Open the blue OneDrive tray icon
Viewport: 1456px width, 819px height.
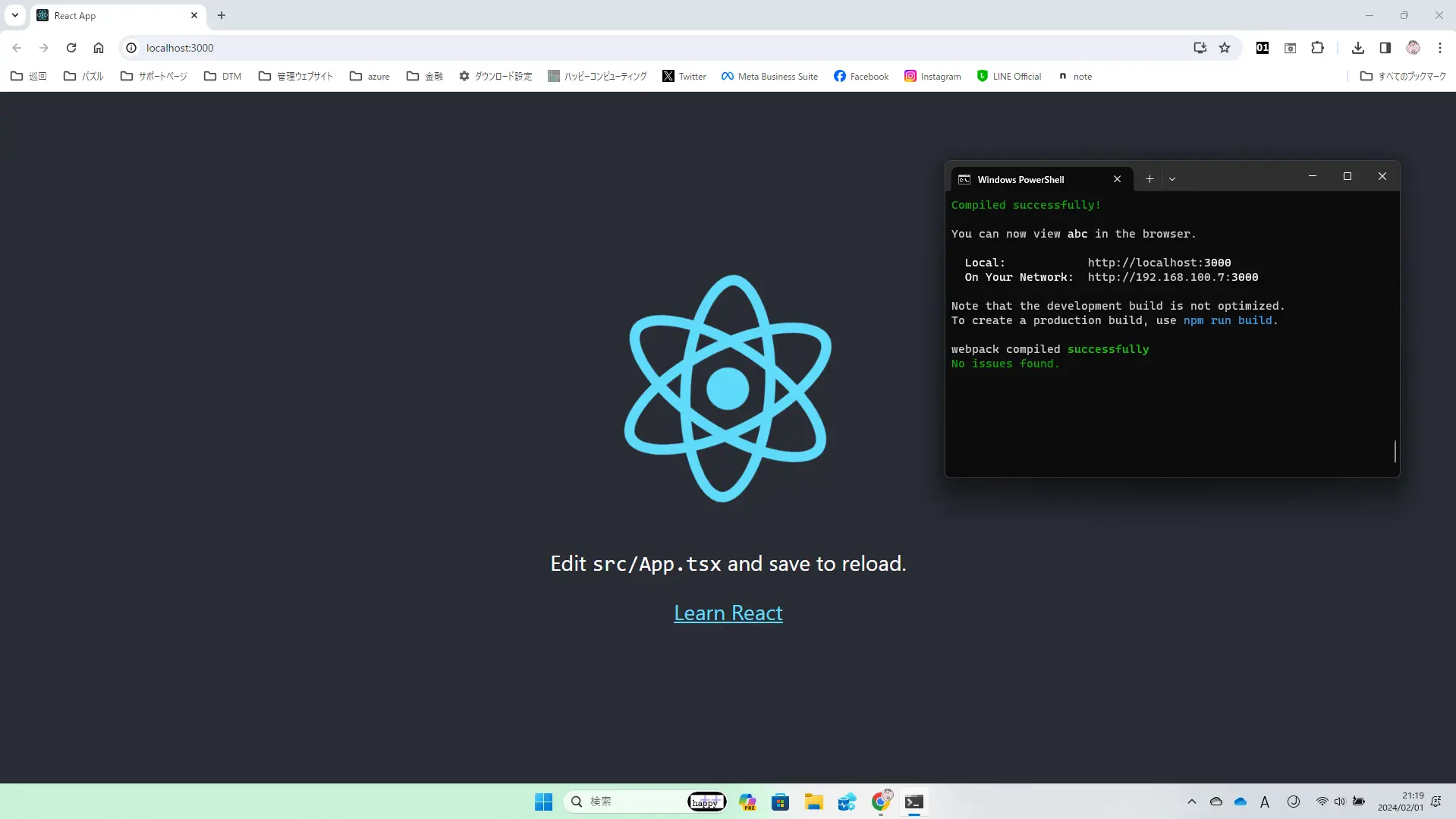1241,802
